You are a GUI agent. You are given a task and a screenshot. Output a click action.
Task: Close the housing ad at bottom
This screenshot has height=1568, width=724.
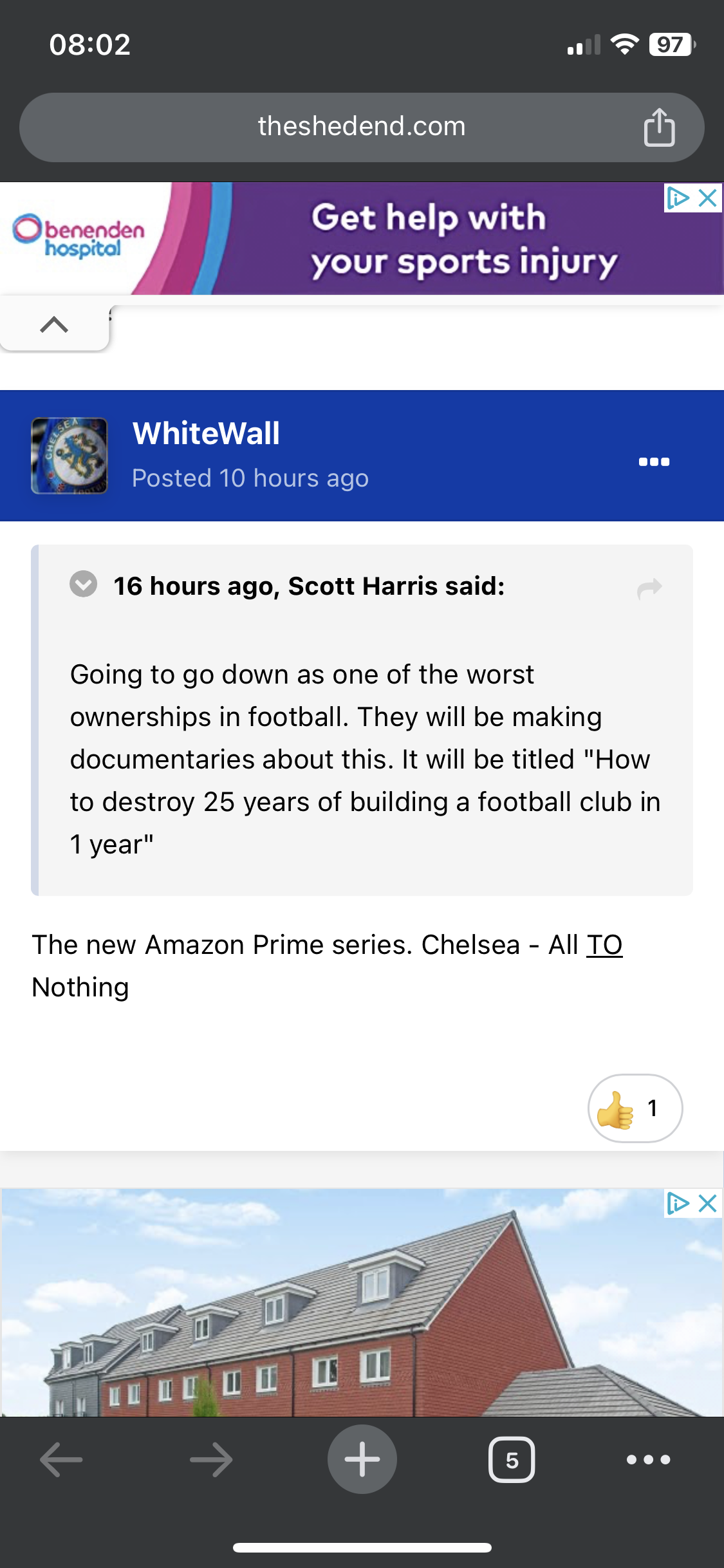(708, 1203)
